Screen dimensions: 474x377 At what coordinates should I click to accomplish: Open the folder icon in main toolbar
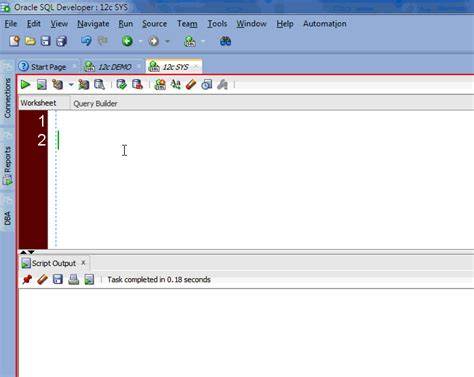[30, 41]
